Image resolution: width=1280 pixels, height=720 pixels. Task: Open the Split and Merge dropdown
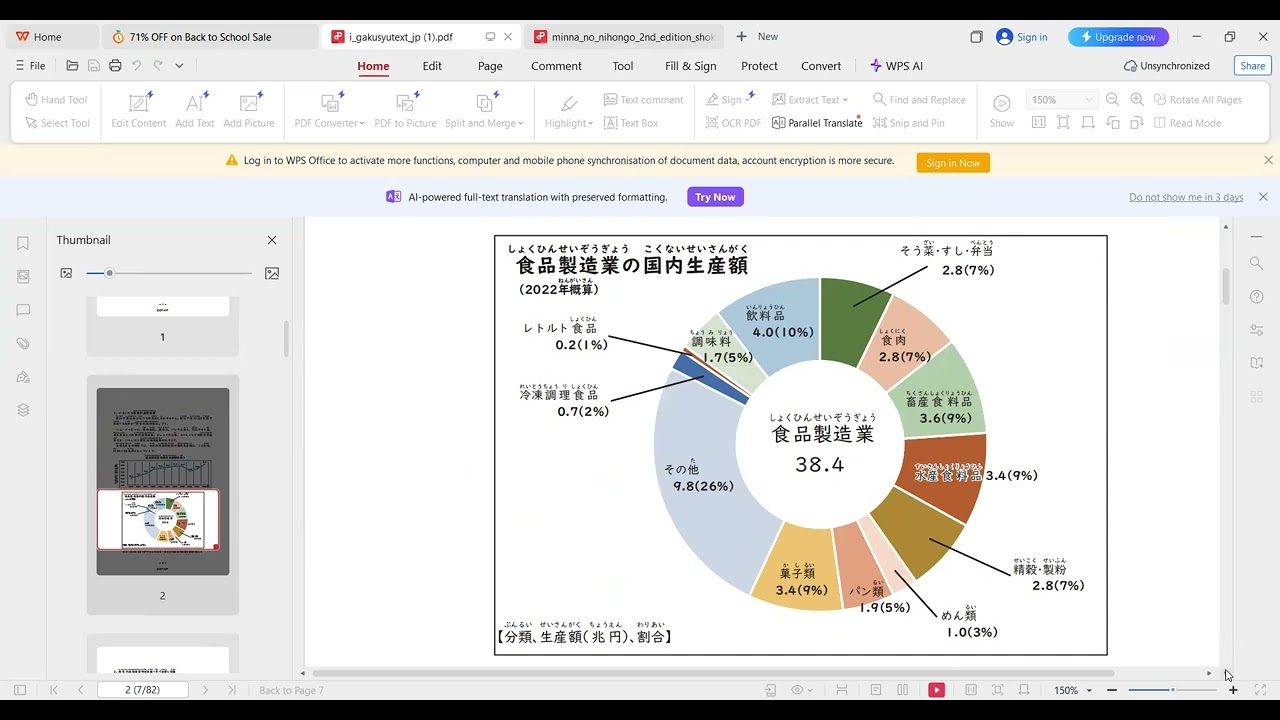(x=484, y=111)
